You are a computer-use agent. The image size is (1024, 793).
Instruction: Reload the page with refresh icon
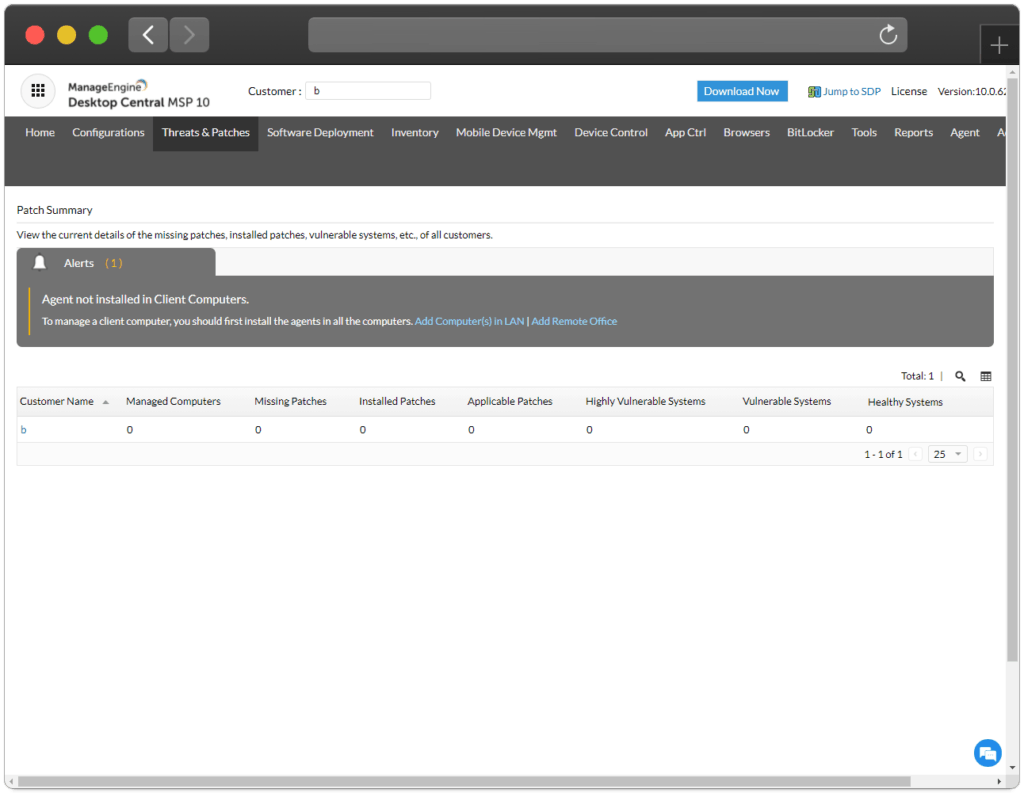(888, 35)
